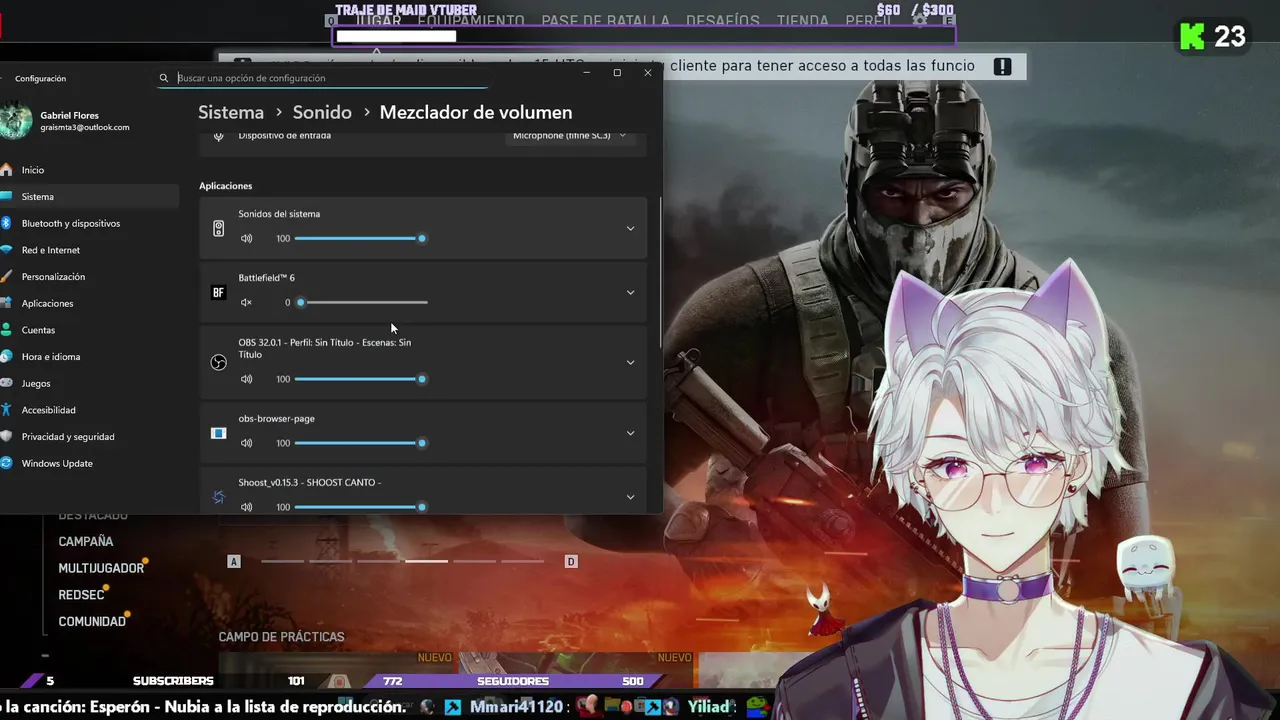This screenshot has height=720, width=1280.
Task: Open Bluetooth y dispositivos settings
Action: tap(89, 223)
